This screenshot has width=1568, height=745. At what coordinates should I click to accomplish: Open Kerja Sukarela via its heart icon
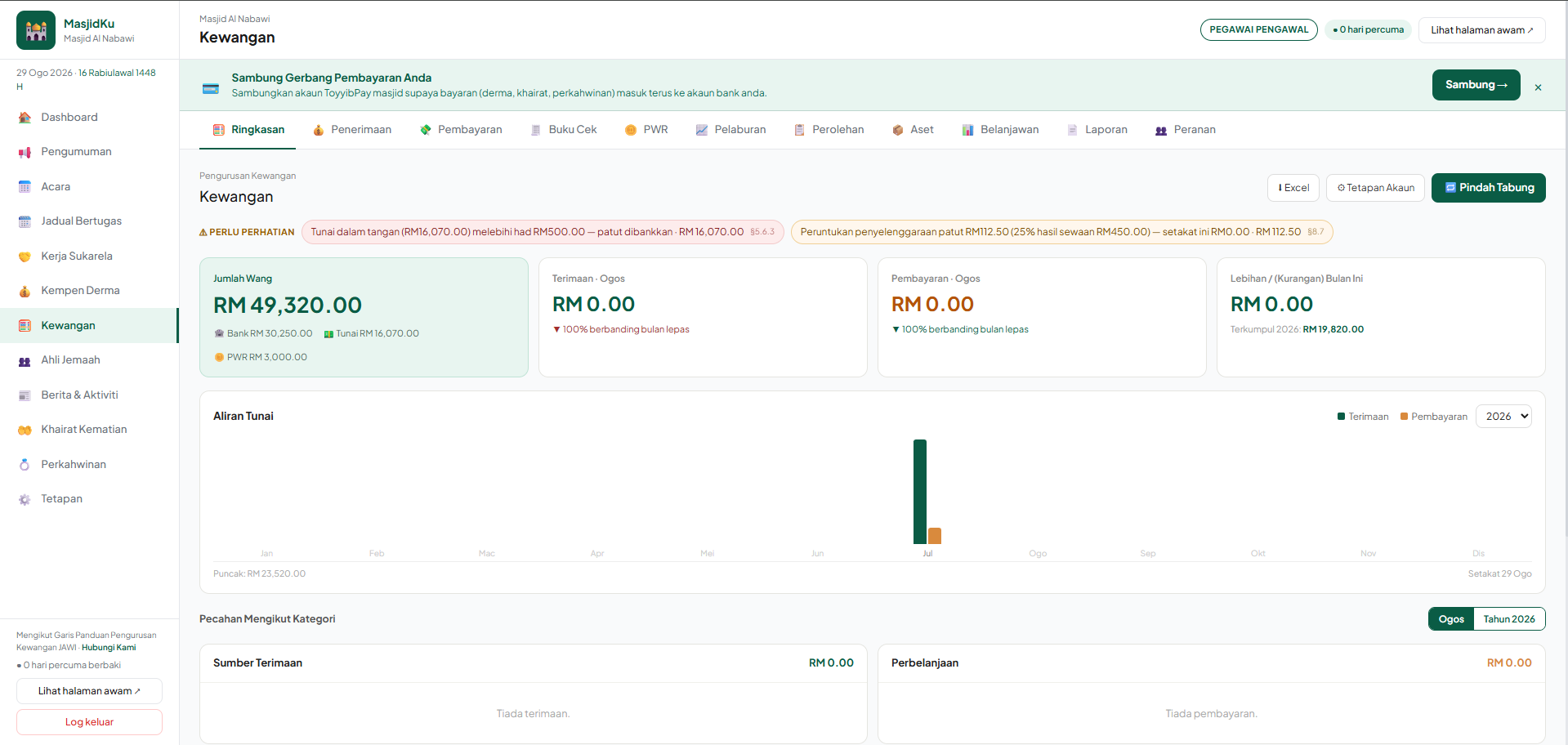click(25, 257)
